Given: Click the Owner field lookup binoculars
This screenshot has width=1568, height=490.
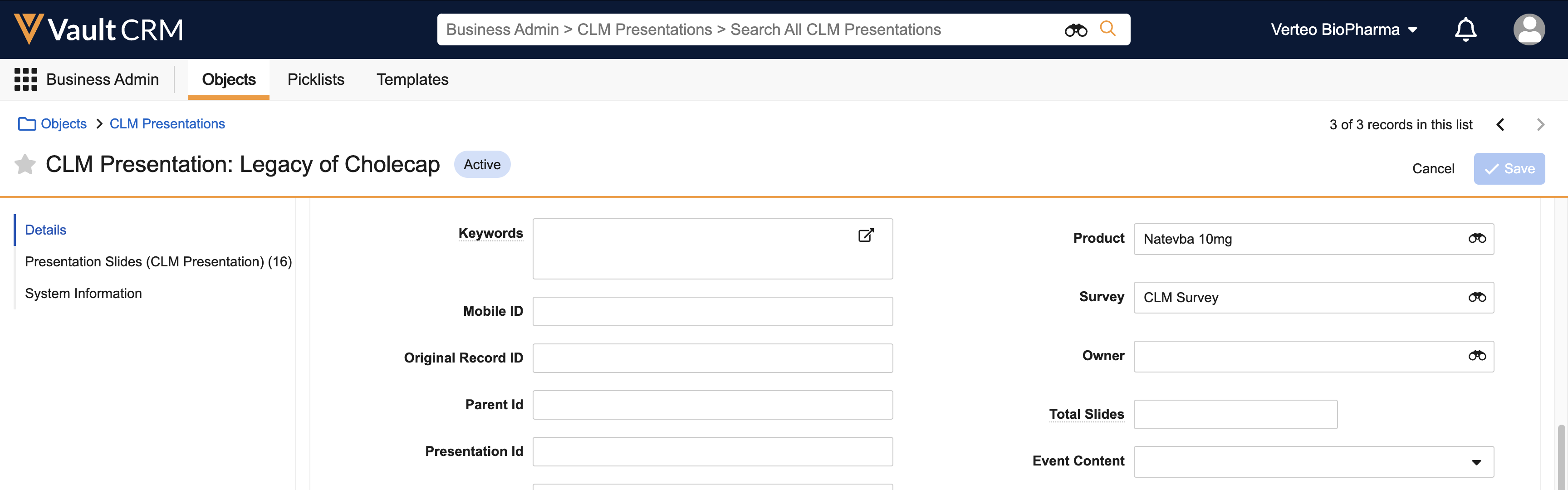Looking at the screenshot, I should (x=1477, y=356).
